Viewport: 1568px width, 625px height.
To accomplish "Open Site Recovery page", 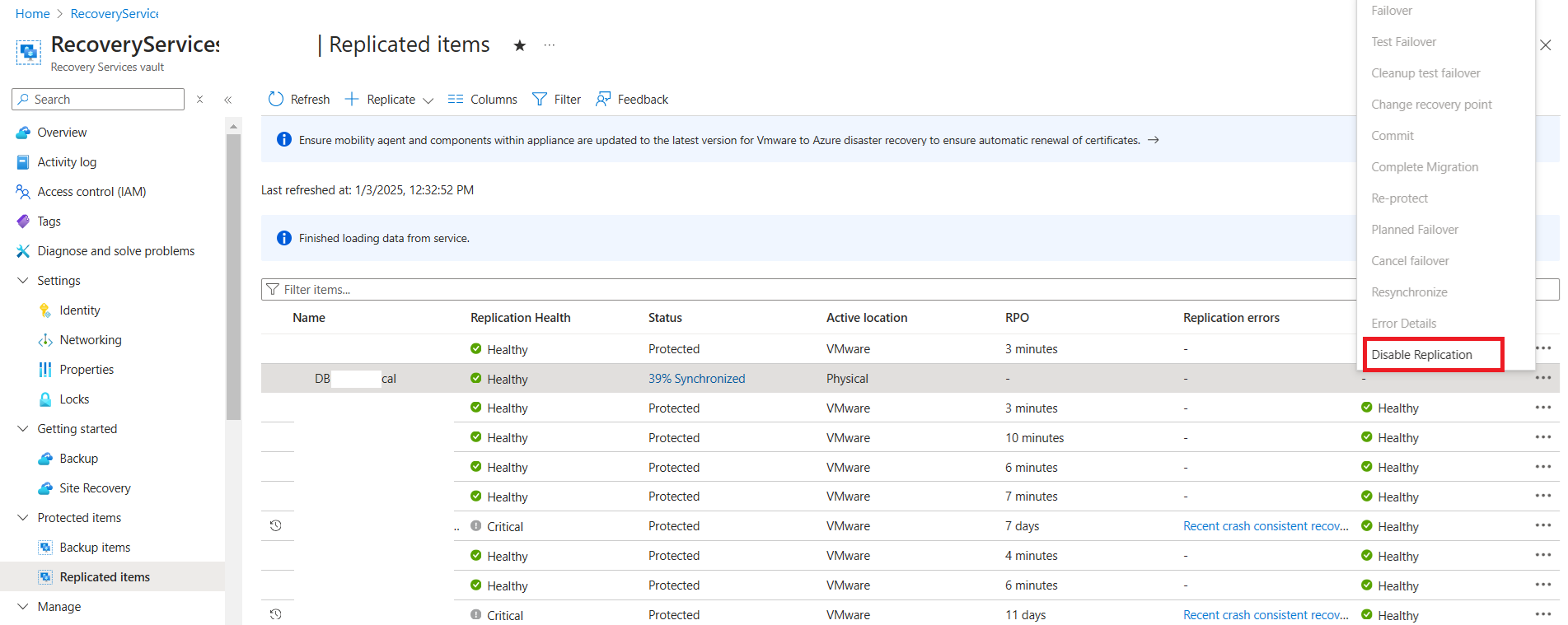I will pos(95,488).
